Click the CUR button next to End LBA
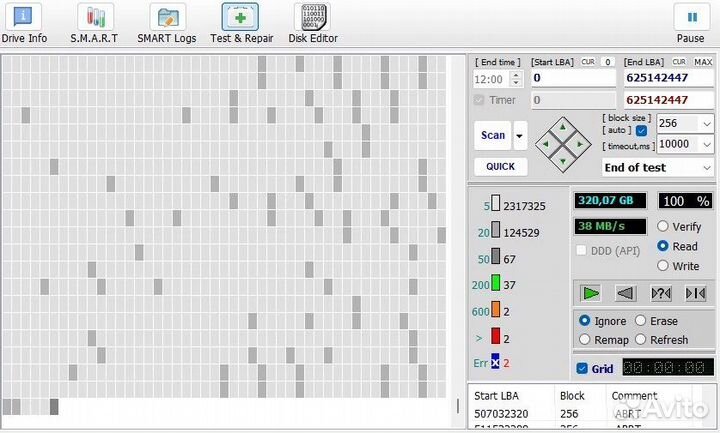720x433 pixels. (679, 62)
